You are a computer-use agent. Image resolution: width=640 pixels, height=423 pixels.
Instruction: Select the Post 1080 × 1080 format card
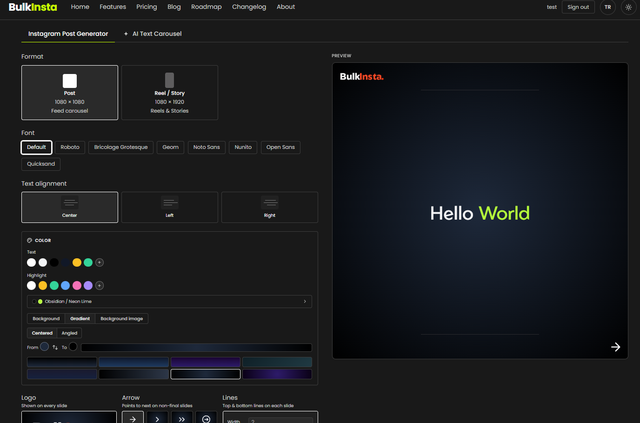coord(70,93)
